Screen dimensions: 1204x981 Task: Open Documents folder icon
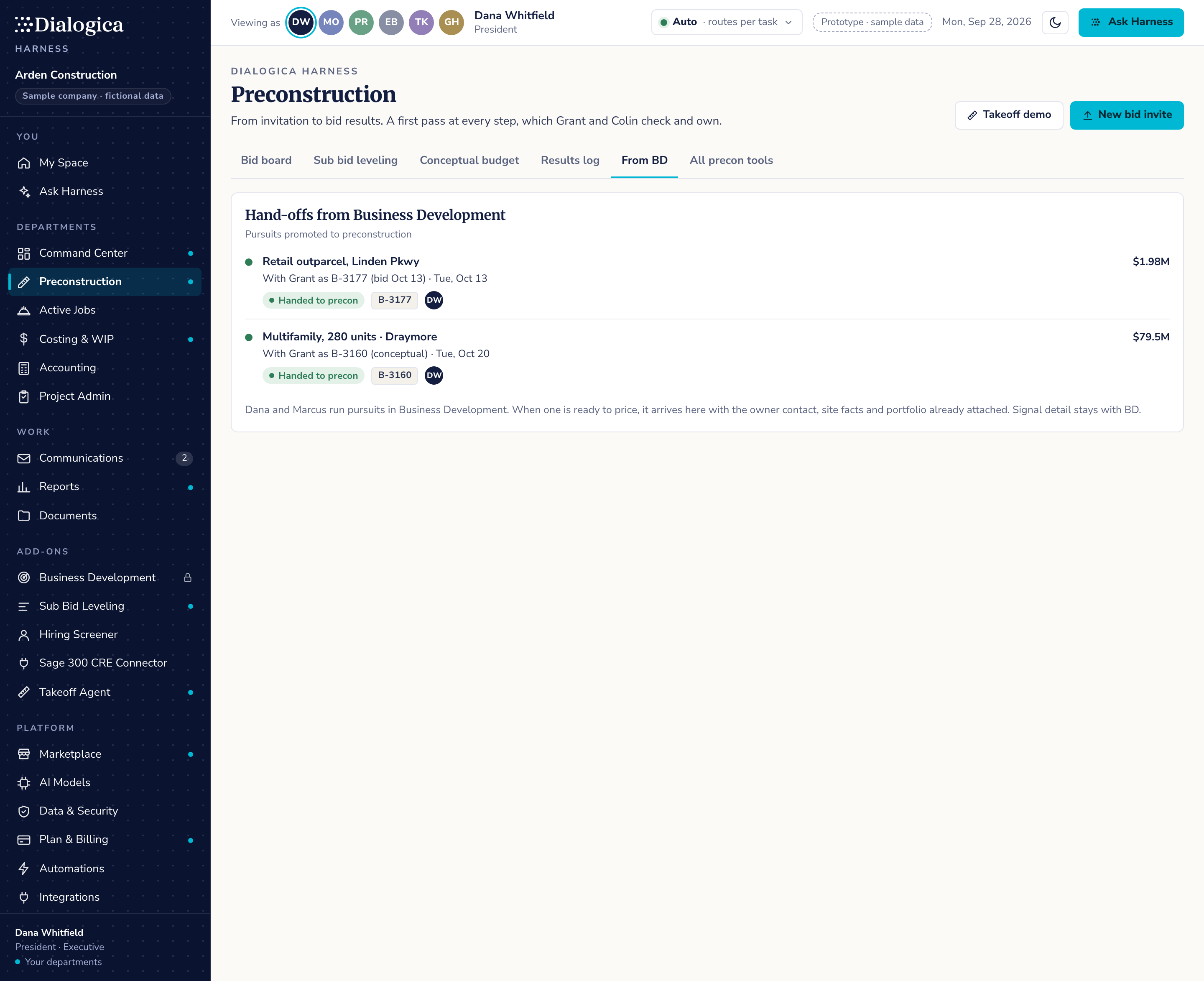(x=24, y=515)
